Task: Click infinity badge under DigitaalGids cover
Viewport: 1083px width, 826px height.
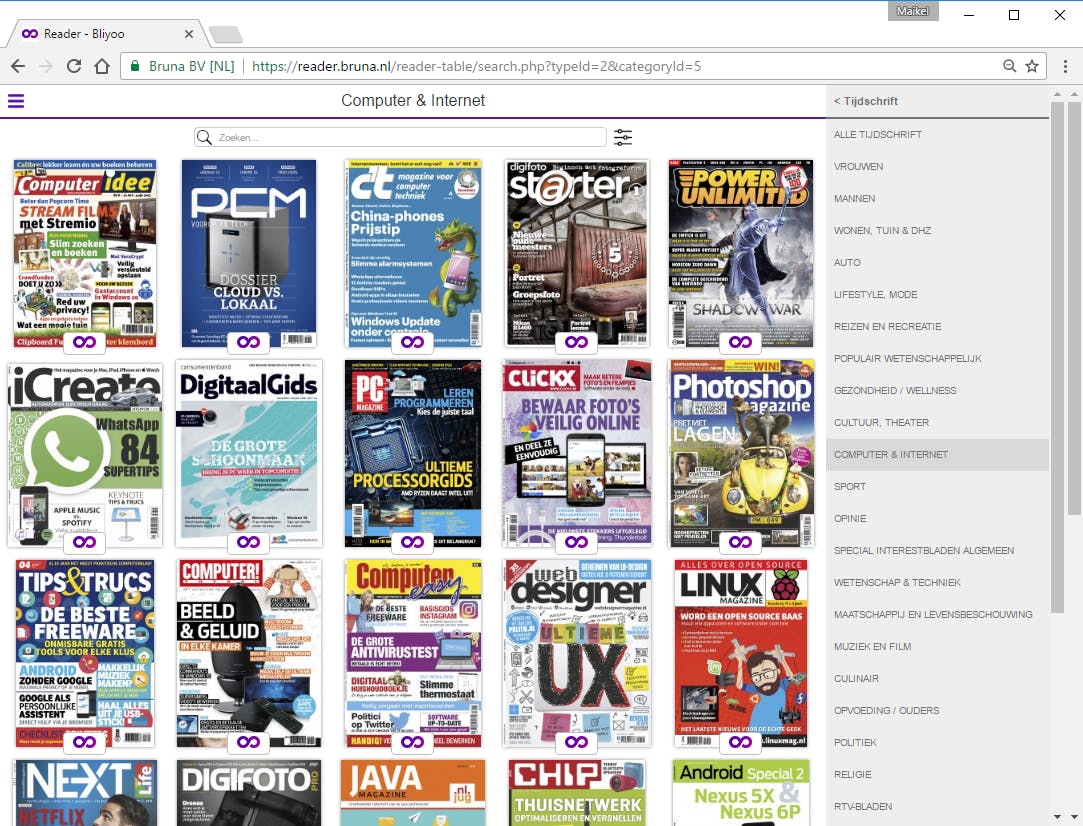Action: tap(249, 541)
